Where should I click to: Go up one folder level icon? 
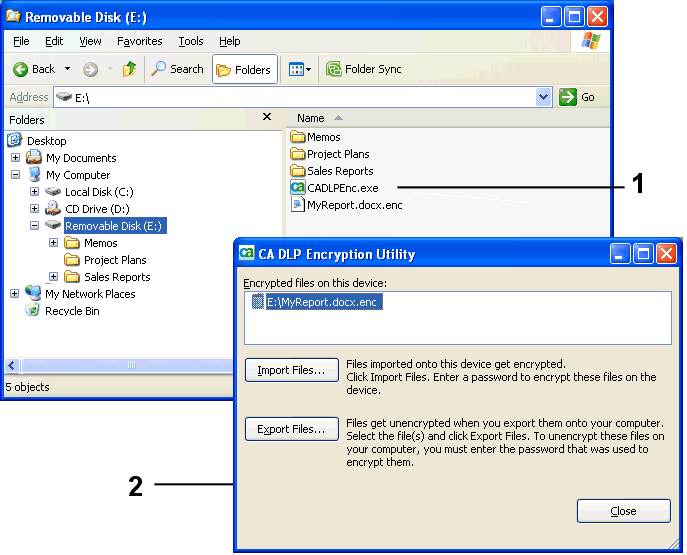(129, 69)
